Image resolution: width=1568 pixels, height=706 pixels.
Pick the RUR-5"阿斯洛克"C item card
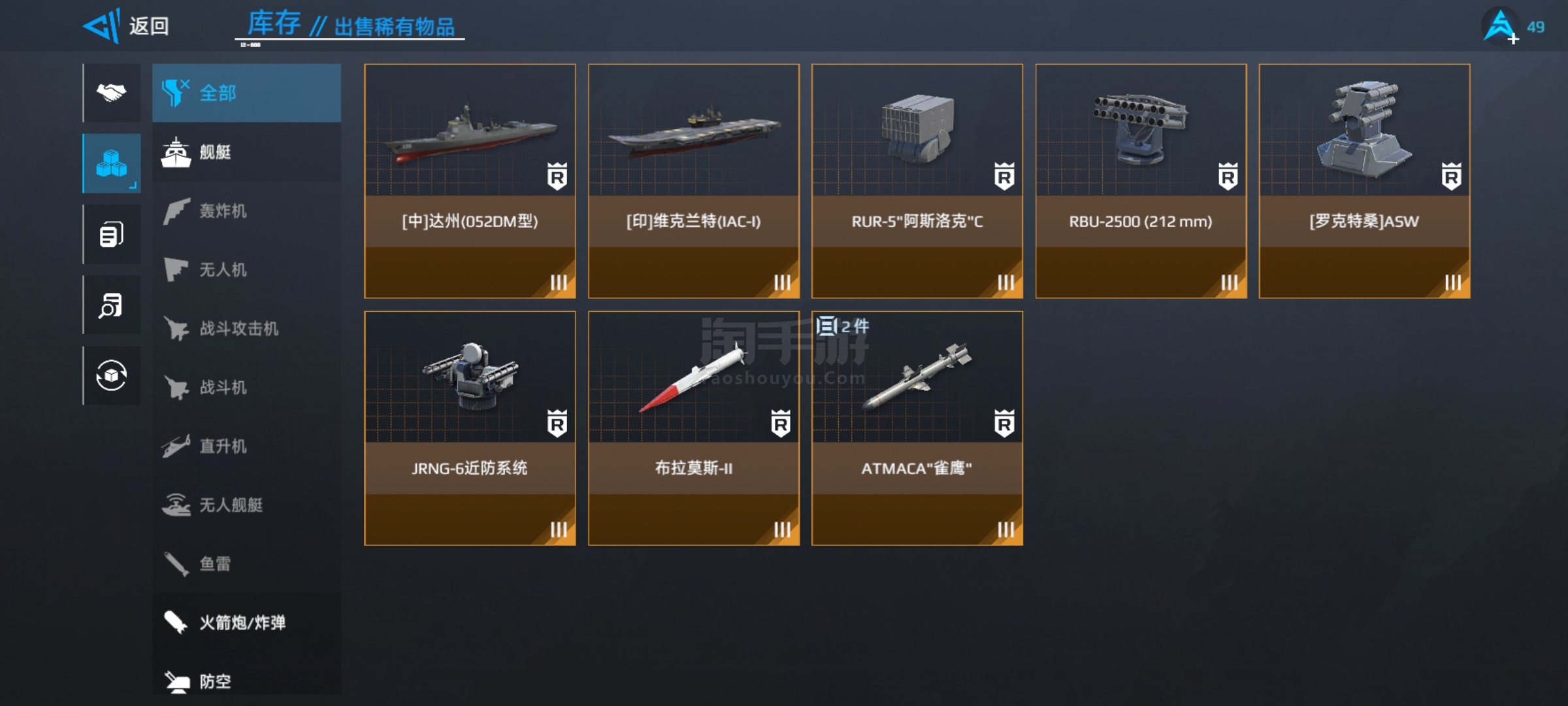(917, 181)
